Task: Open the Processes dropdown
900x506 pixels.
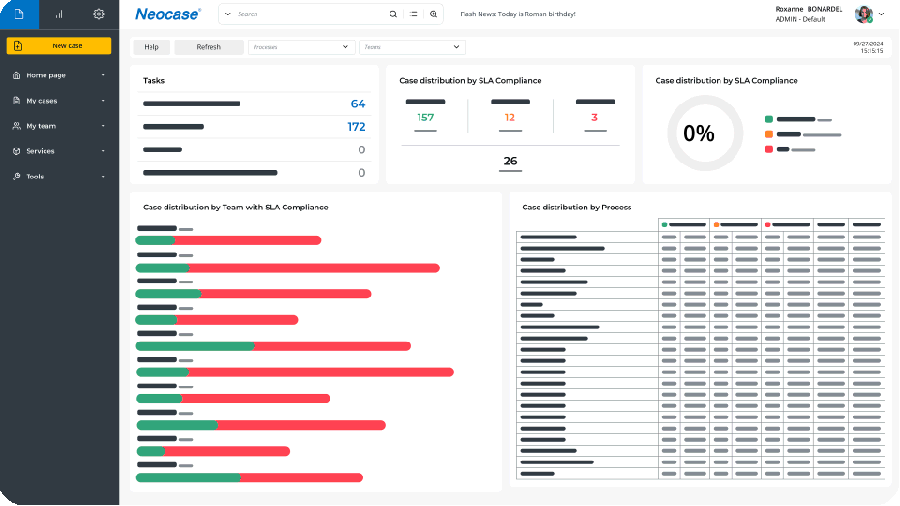Action: [x=301, y=47]
